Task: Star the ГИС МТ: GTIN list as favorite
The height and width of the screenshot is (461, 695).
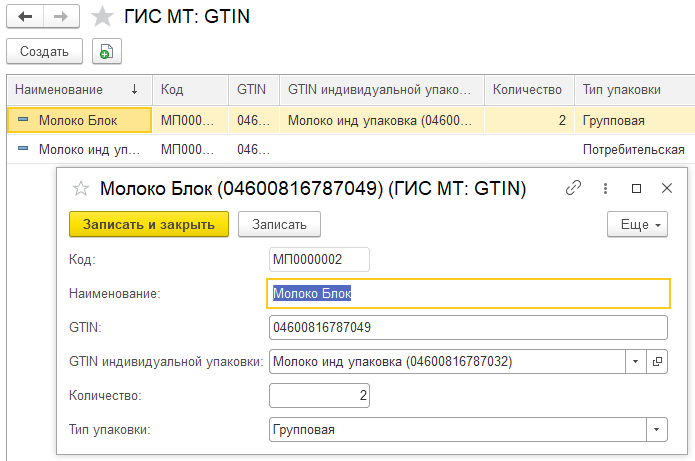Action: [101, 16]
